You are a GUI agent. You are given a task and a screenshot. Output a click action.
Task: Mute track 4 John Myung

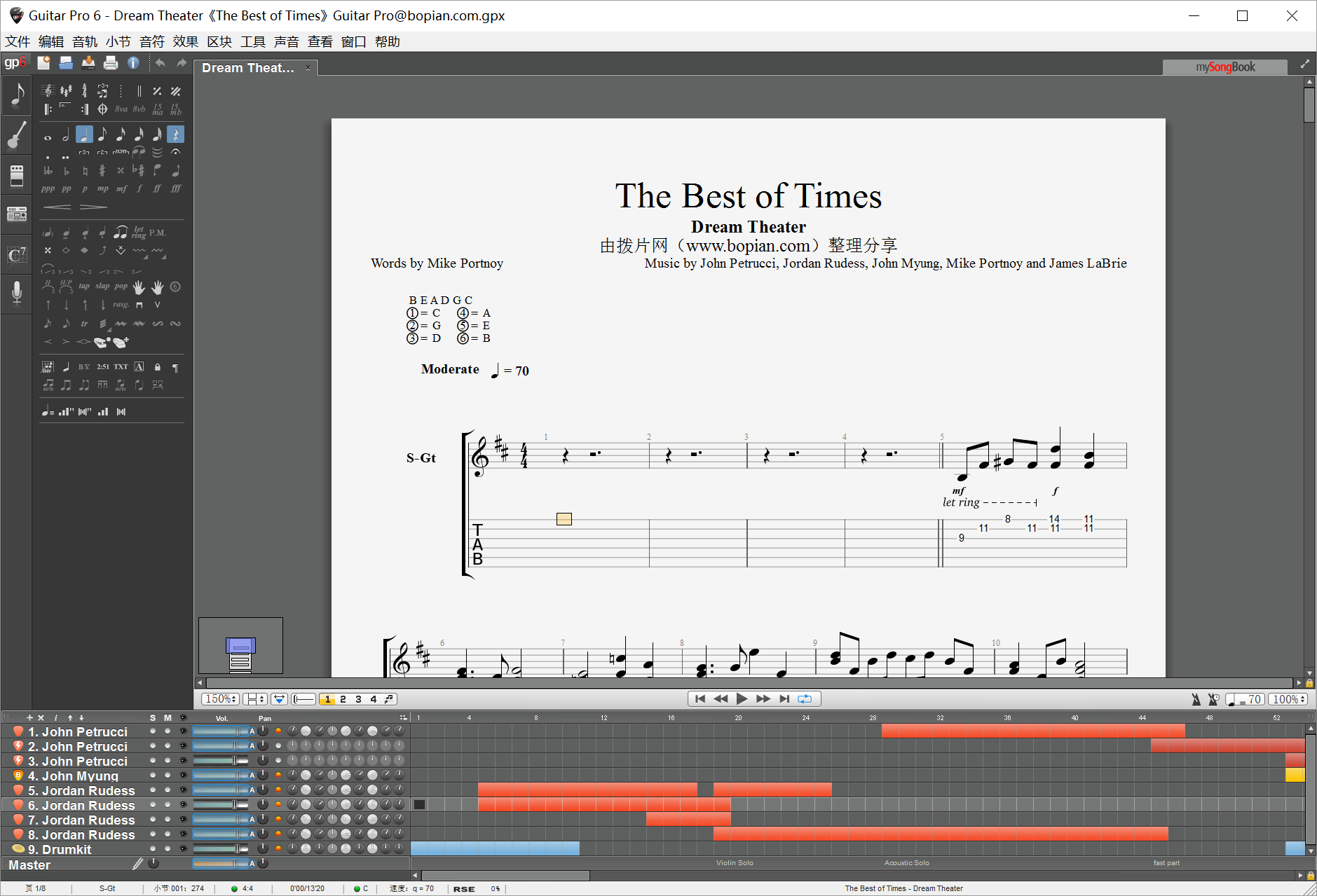click(168, 776)
